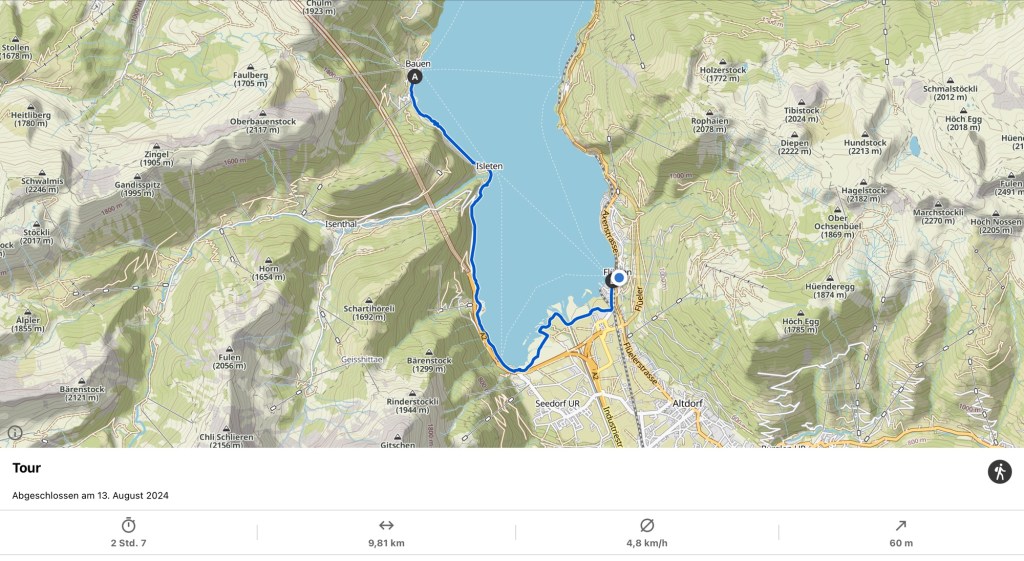Select the 4,8 km/h speed value
The width and height of the screenshot is (1024, 561).
tap(647, 543)
